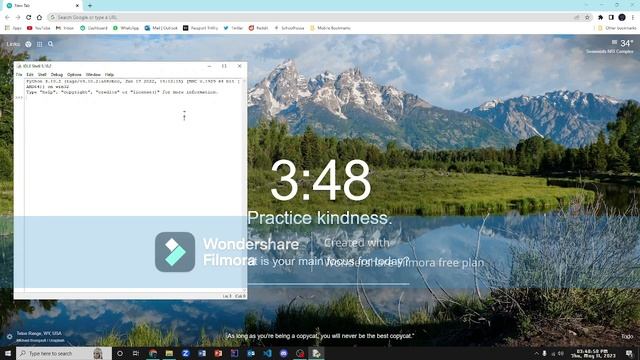This screenshot has height=360, width=640.
Task: Expand the Mobile Bookmarks folder
Action: coord(330,28)
